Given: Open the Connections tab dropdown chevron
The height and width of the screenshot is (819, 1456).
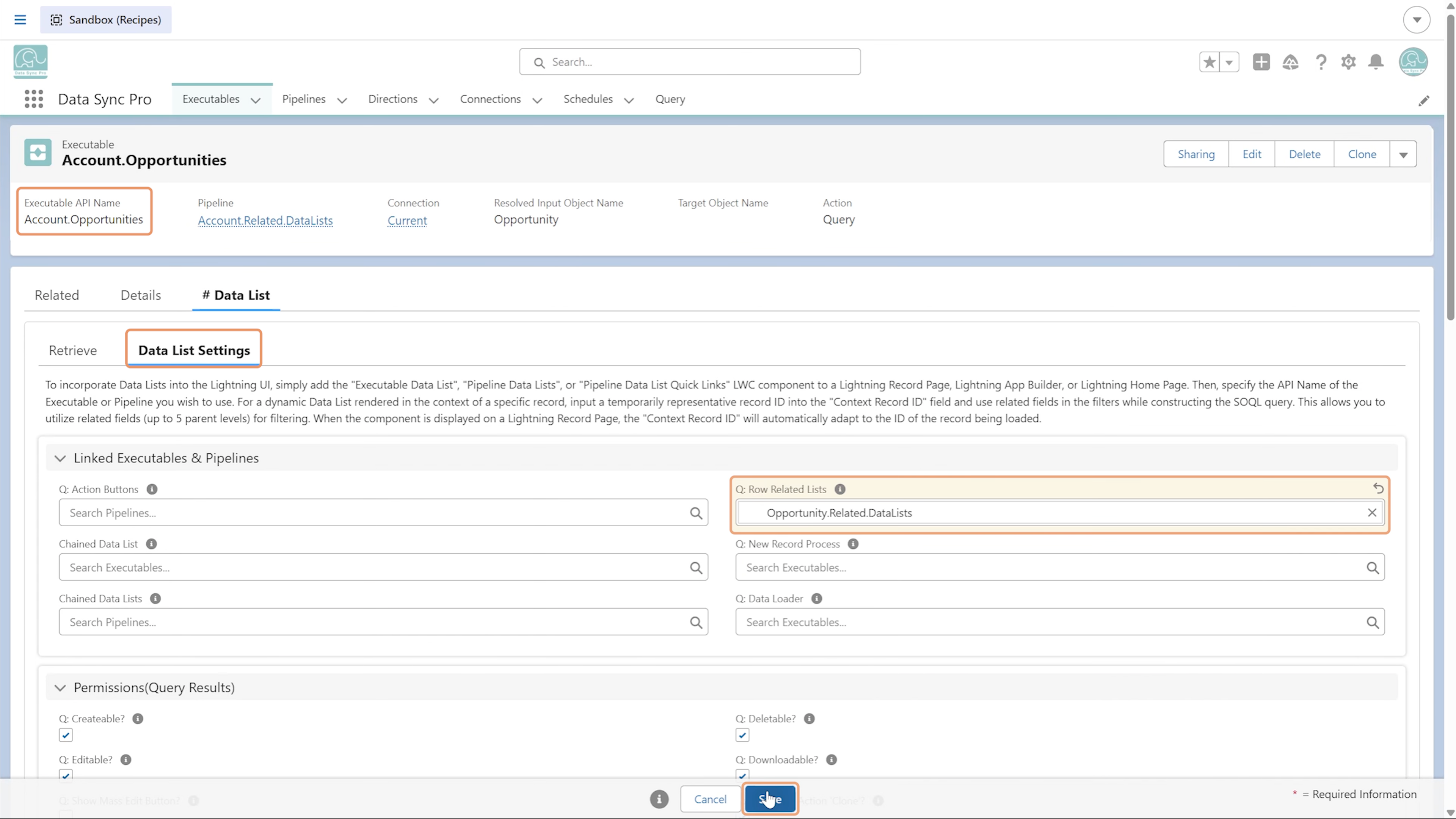Looking at the screenshot, I should click(x=537, y=100).
